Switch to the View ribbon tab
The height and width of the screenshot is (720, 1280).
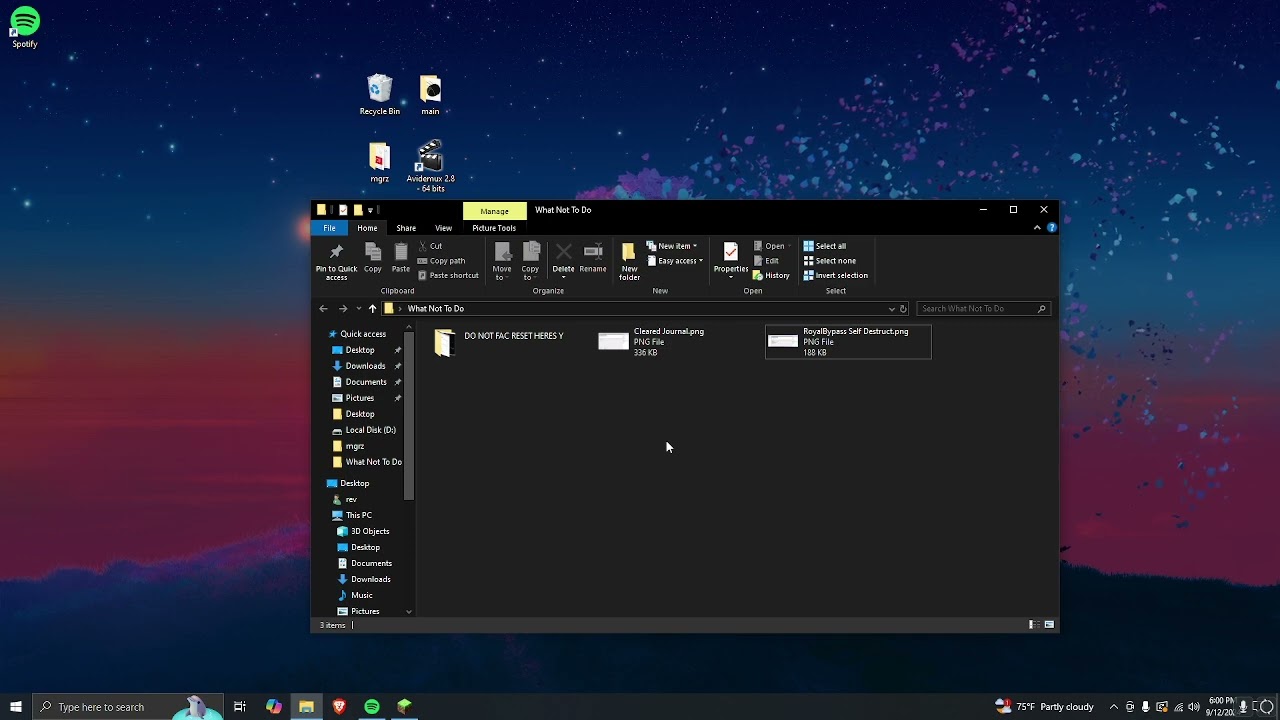pyautogui.click(x=443, y=228)
